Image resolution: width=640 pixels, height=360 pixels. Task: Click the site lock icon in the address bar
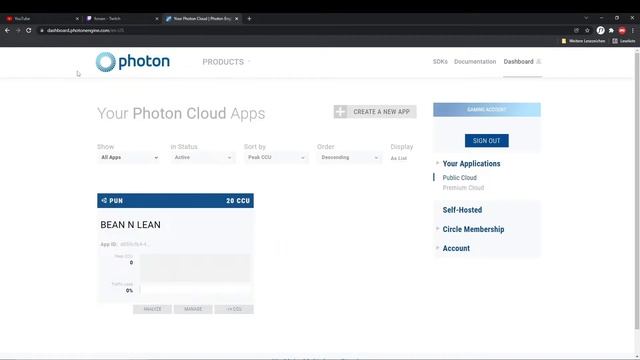(x=41, y=31)
